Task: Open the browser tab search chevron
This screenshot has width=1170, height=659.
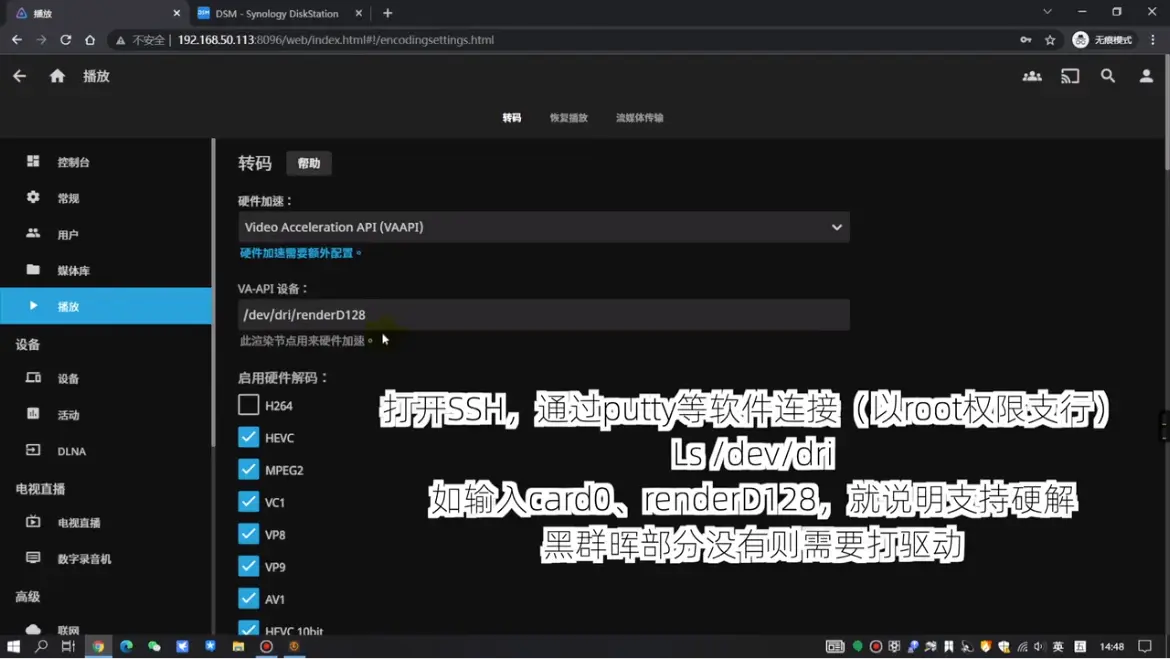Action: coord(1047,13)
